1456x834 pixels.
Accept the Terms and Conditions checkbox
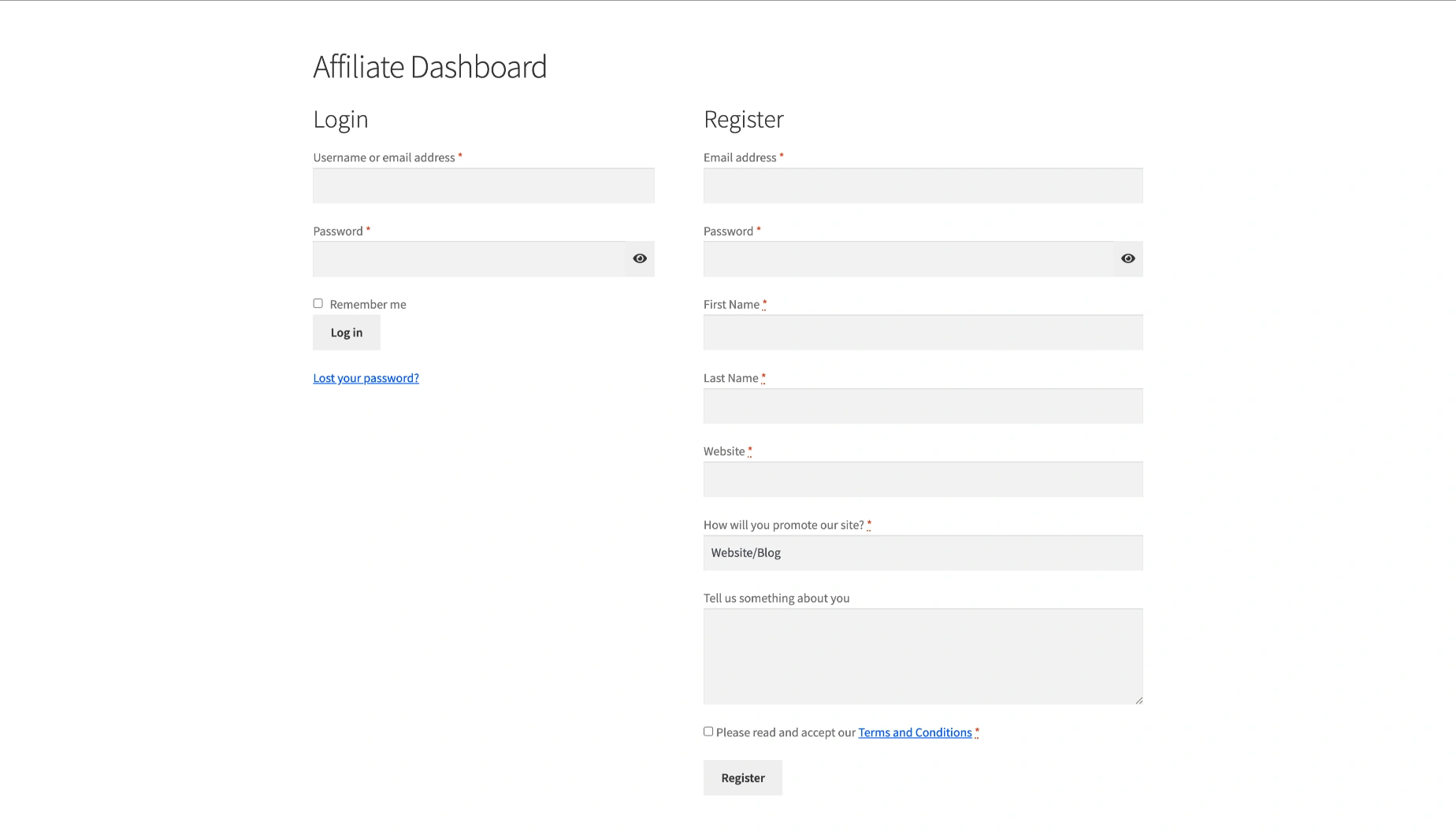point(708,732)
